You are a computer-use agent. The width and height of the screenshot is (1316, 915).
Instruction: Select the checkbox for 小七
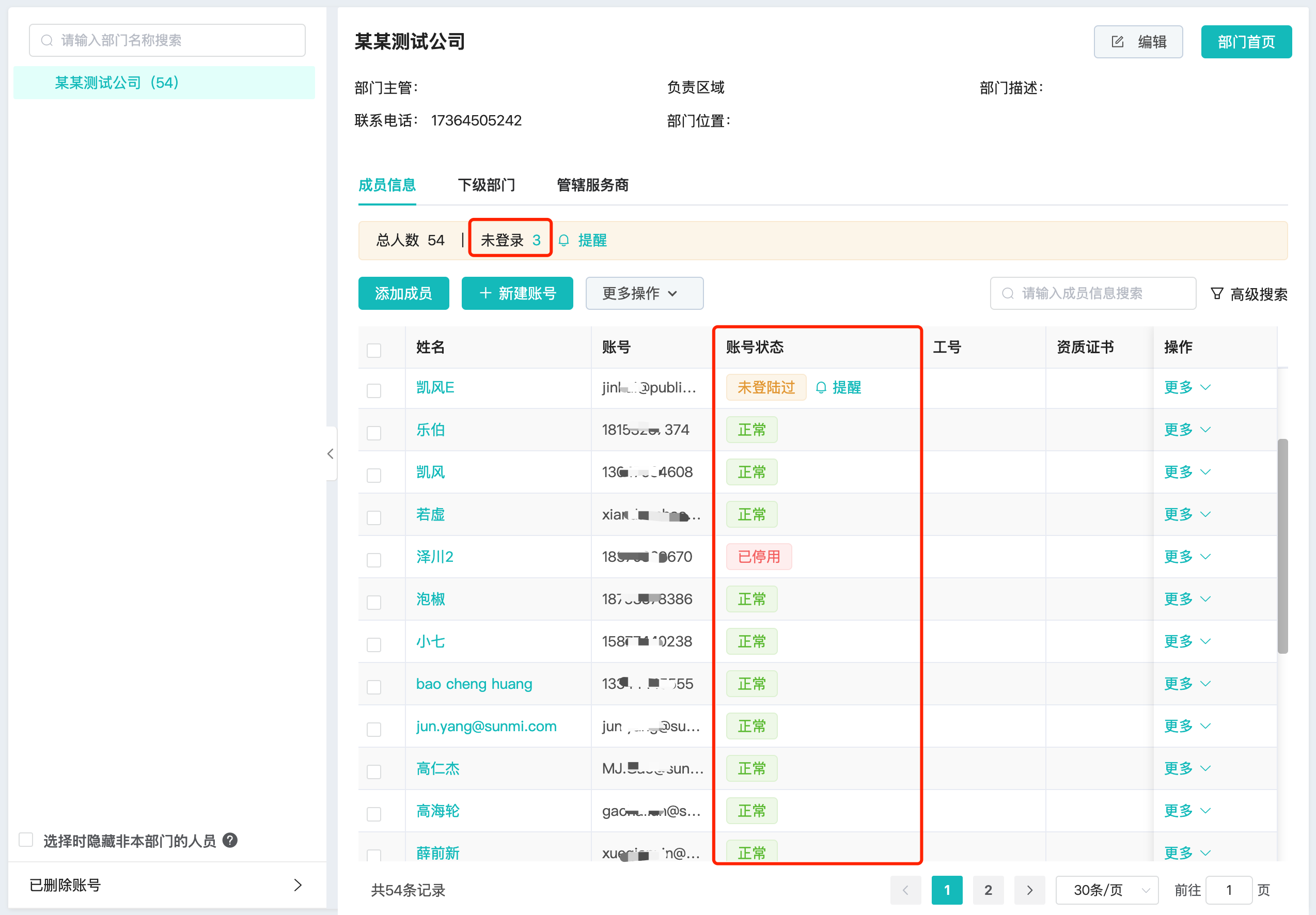(x=374, y=644)
